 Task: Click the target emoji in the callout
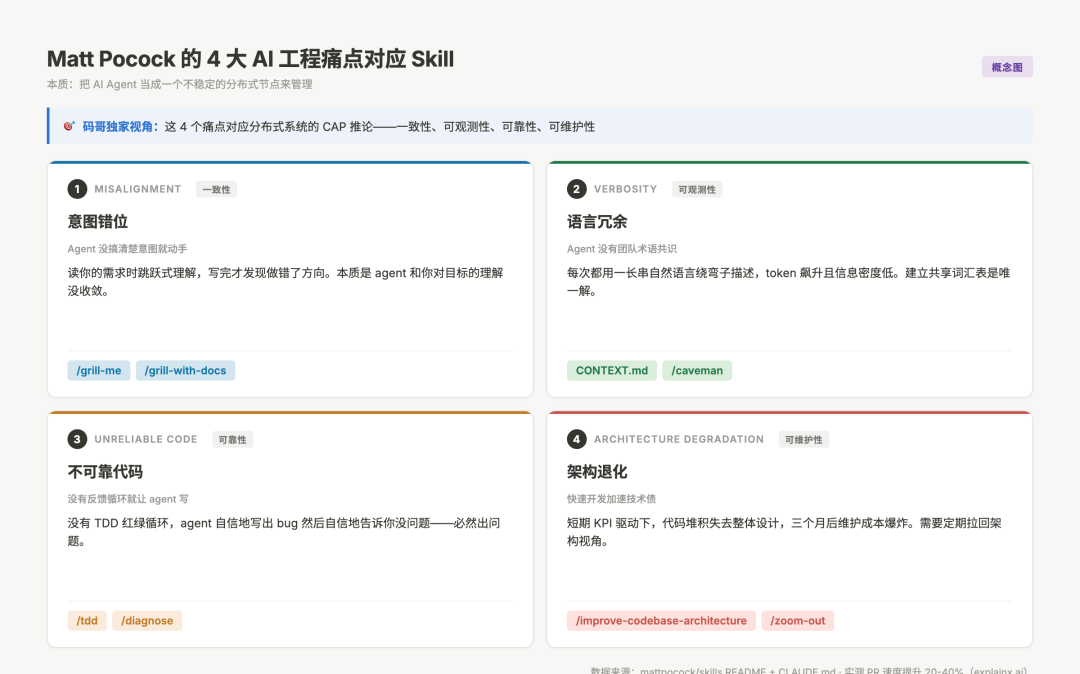pos(69,126)
